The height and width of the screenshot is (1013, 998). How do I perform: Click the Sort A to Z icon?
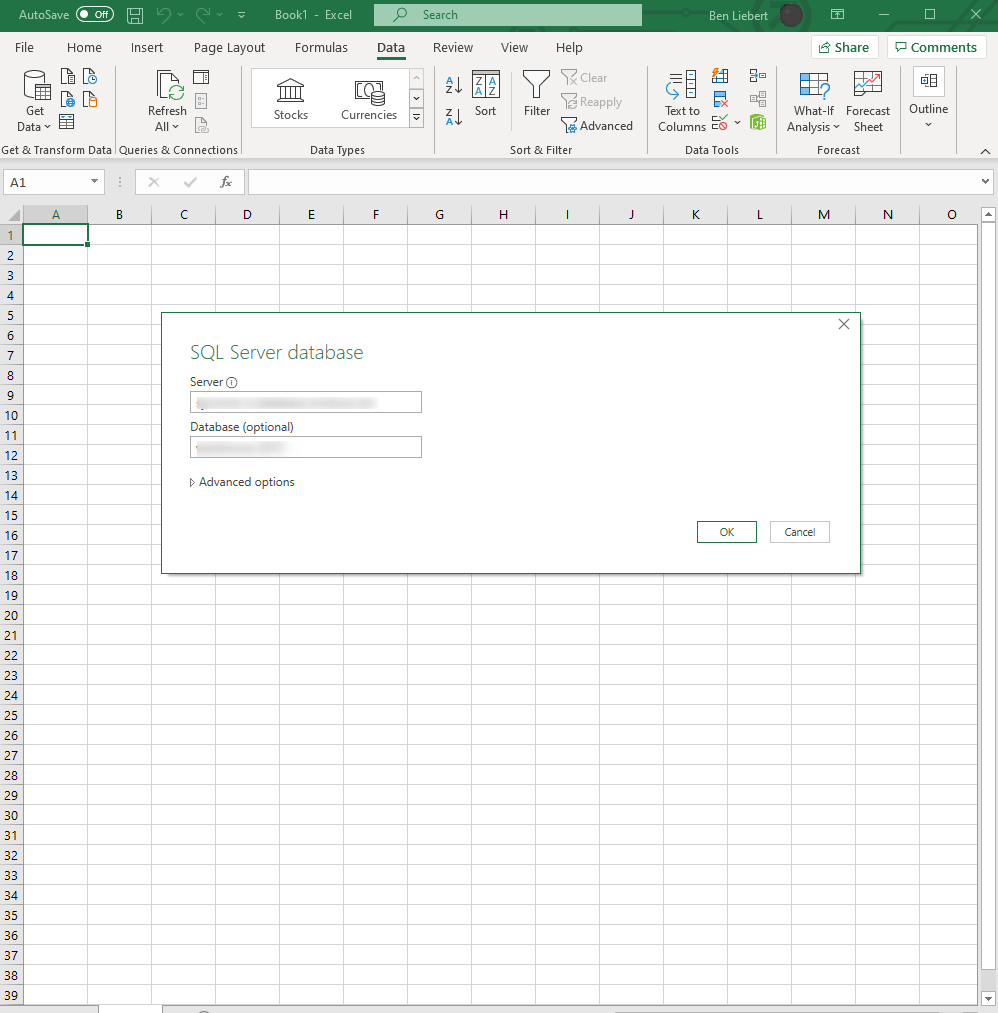point(454,86)
